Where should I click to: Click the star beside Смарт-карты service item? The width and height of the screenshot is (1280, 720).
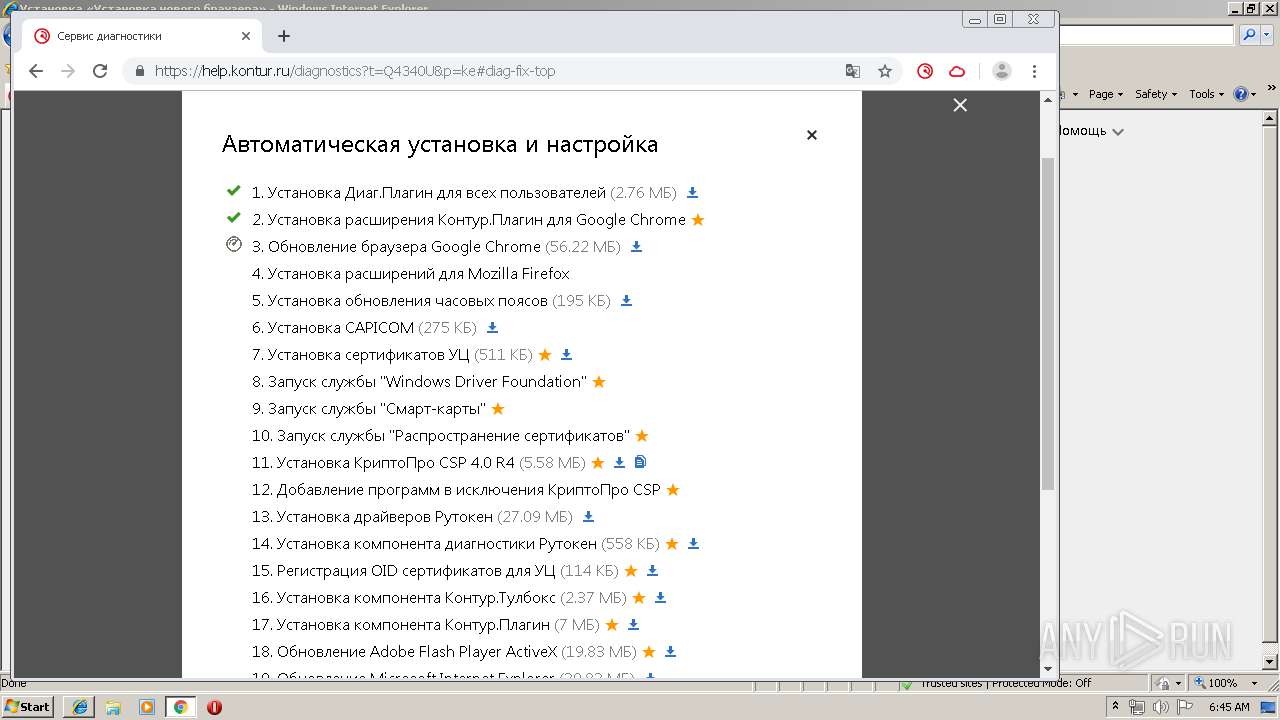498,409
